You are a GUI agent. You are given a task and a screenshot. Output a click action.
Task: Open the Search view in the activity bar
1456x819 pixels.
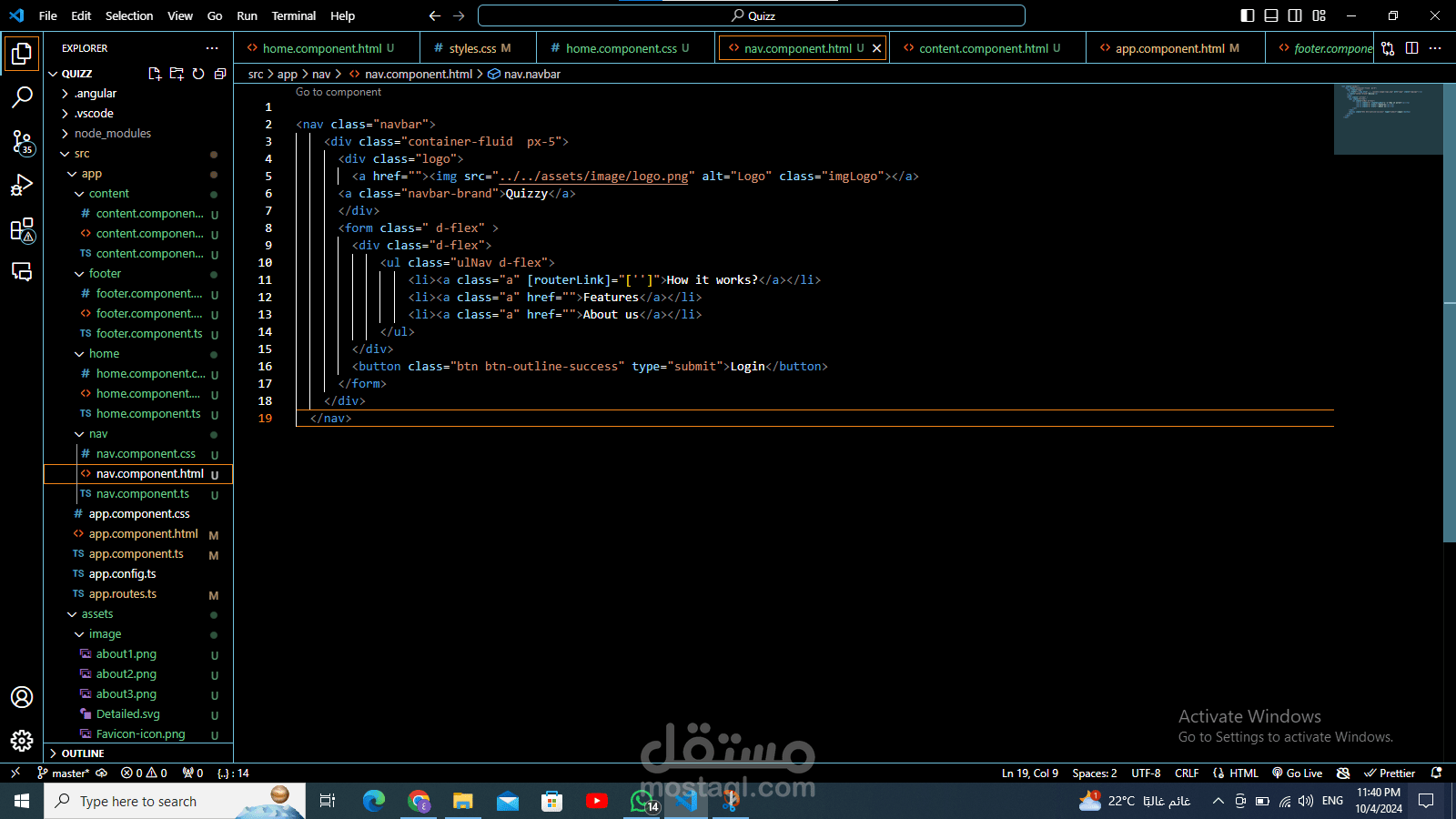[x=22, y=97]
